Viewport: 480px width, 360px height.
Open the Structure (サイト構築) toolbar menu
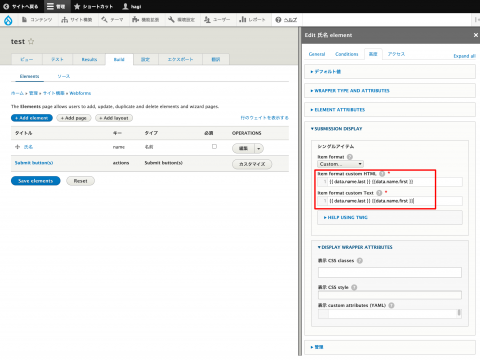click(x=77, y=20)
